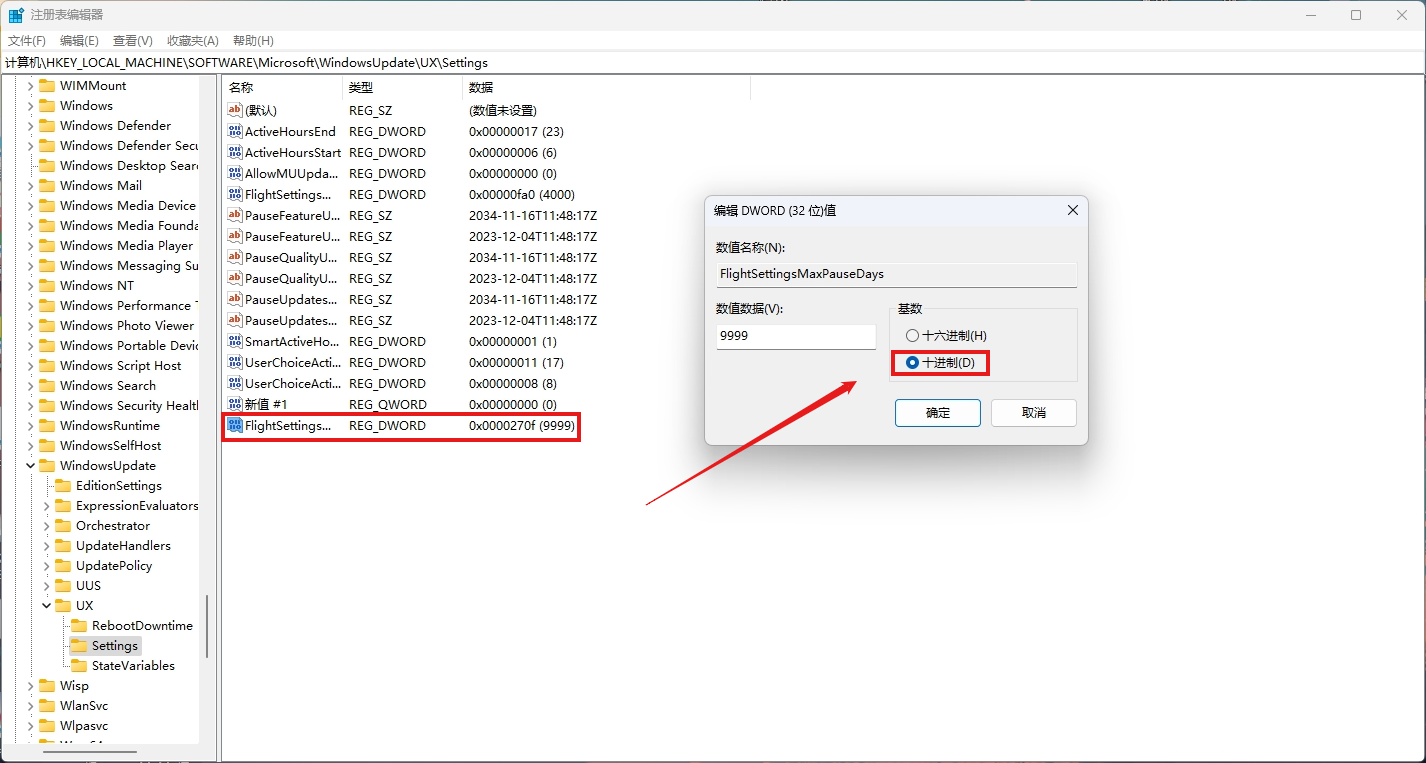The width and height of the screenshot is (1426, 763).
Task: Open the 收藏夹(A) favorites menu
Action: coord(192,41)
